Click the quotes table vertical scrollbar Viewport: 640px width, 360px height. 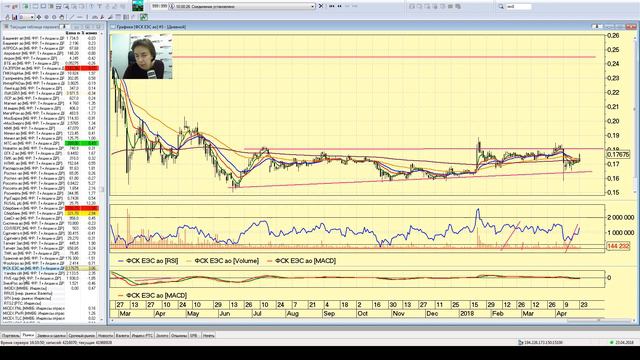[102, 189]
